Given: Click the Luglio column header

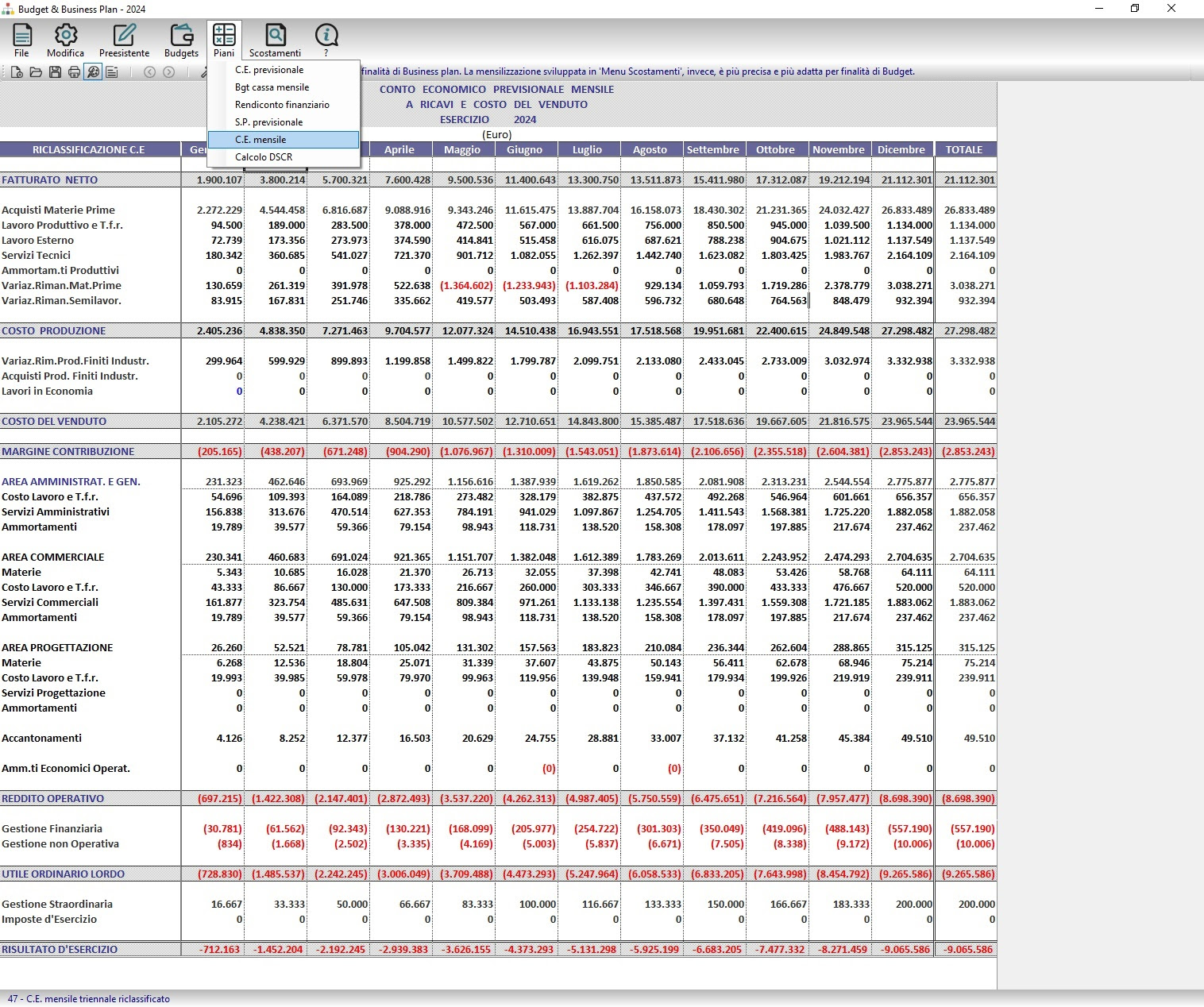Looking at the screenshot, I should pyautogui.click(x=588, y=149).
